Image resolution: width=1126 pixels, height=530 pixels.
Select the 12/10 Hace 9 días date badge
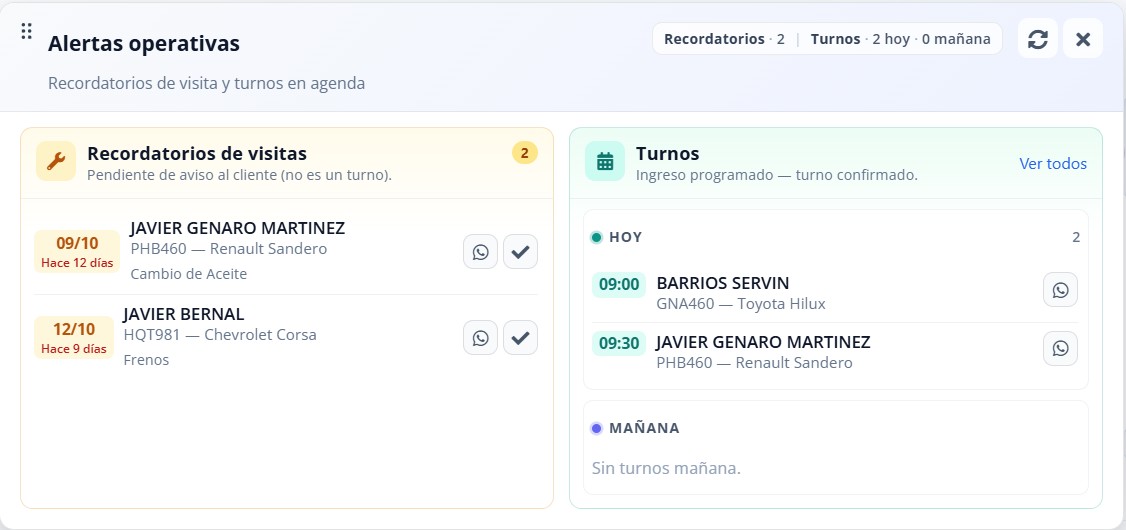point(74,338)
